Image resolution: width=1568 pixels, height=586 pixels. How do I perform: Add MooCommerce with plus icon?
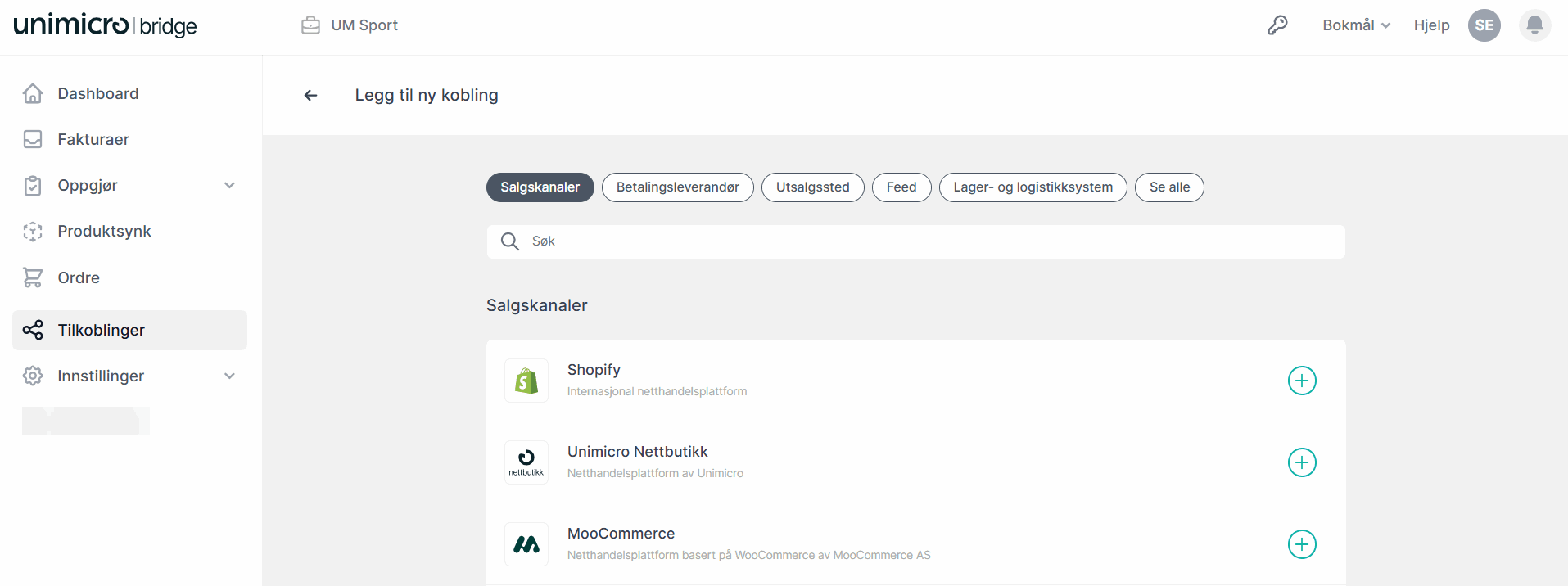click(1301, 544)
